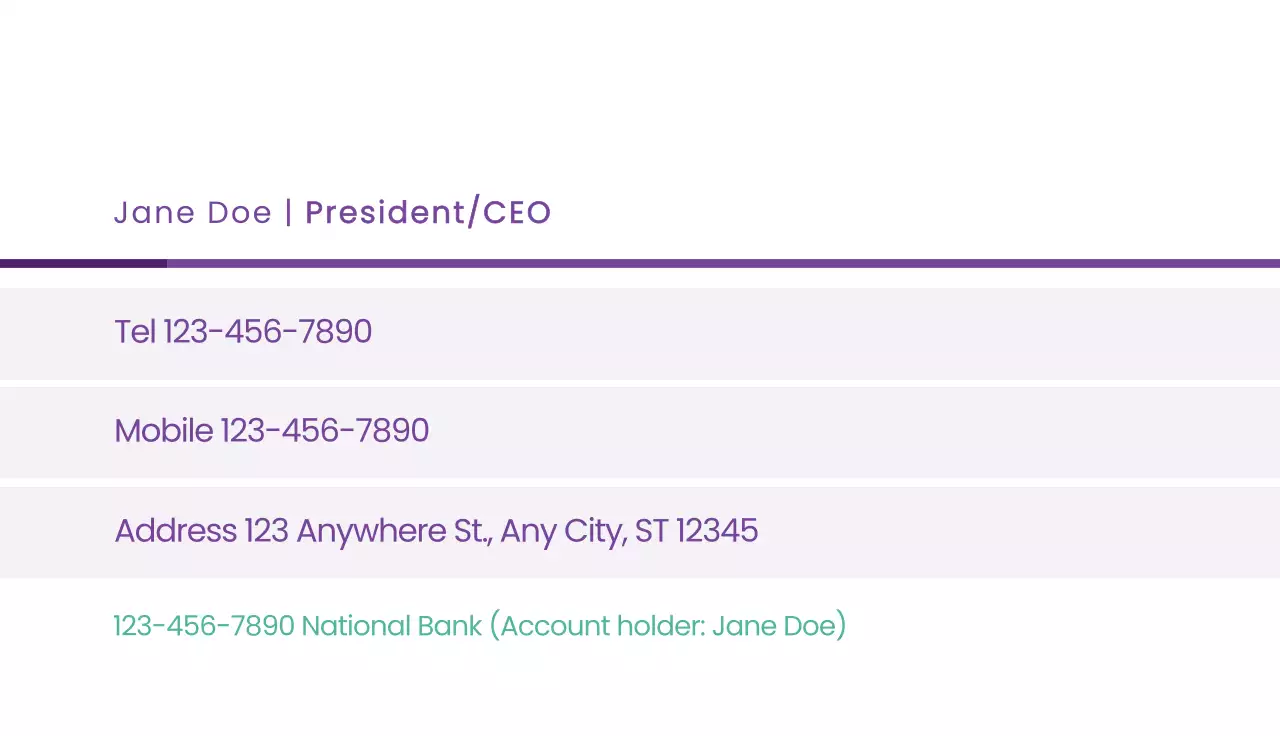Screen dimensions: 1280x736
Task: Click the blank white area above the name
Action: [x=640, y=90]
